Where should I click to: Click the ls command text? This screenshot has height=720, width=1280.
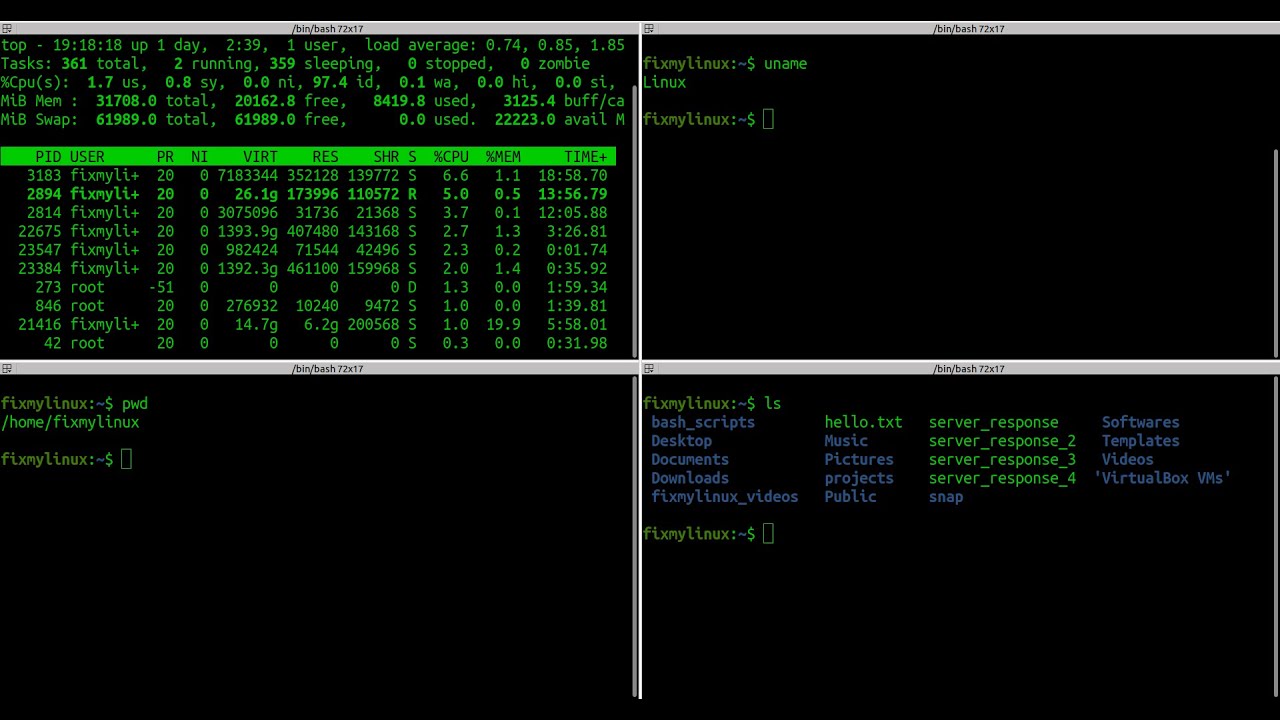pos(772,404)
